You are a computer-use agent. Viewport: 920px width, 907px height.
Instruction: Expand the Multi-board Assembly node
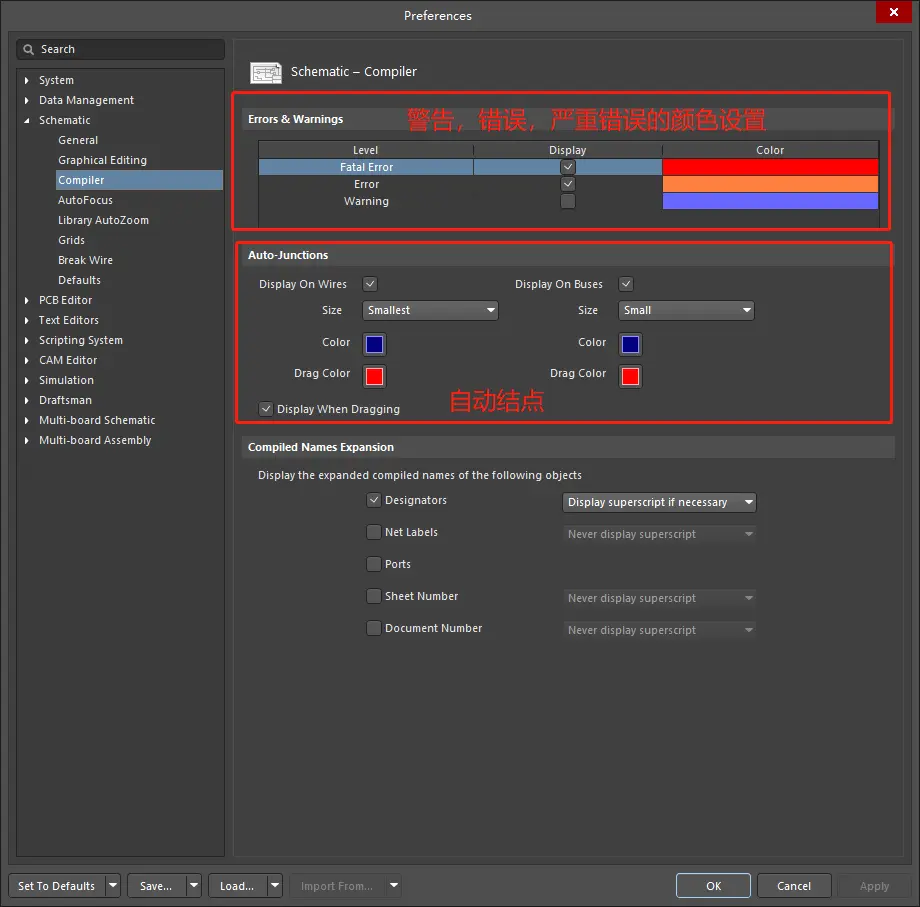tap(26, 440)
